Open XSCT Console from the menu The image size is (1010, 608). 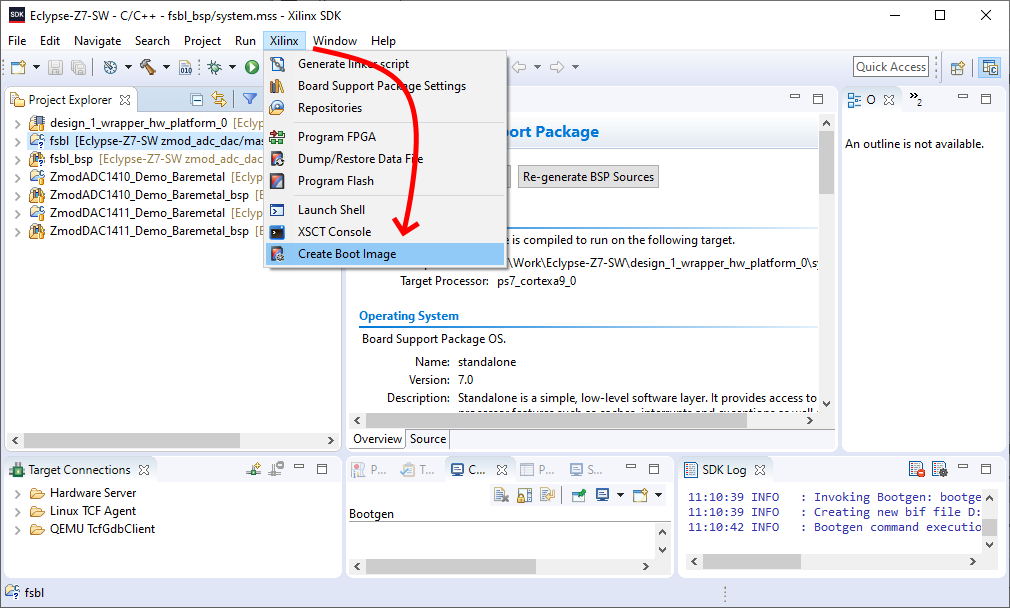coord(385,232)
